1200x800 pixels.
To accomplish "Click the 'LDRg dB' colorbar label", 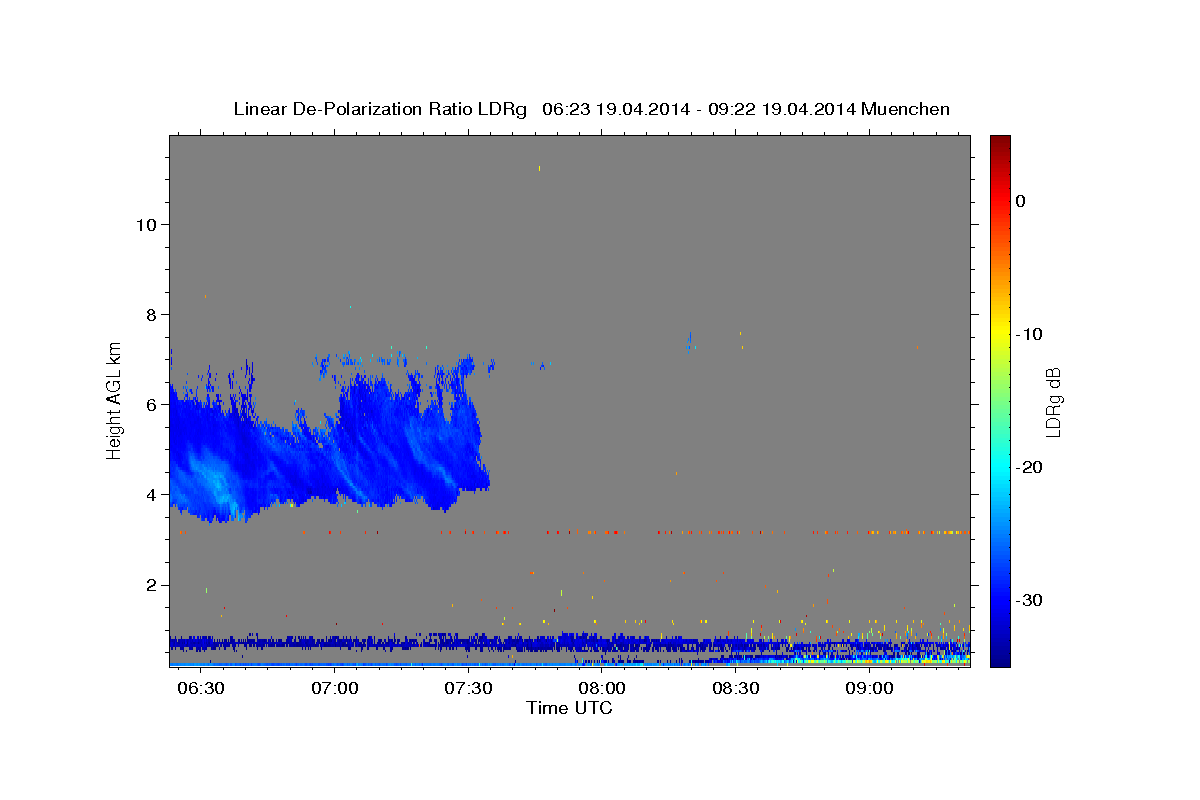I will (1053, 402).
